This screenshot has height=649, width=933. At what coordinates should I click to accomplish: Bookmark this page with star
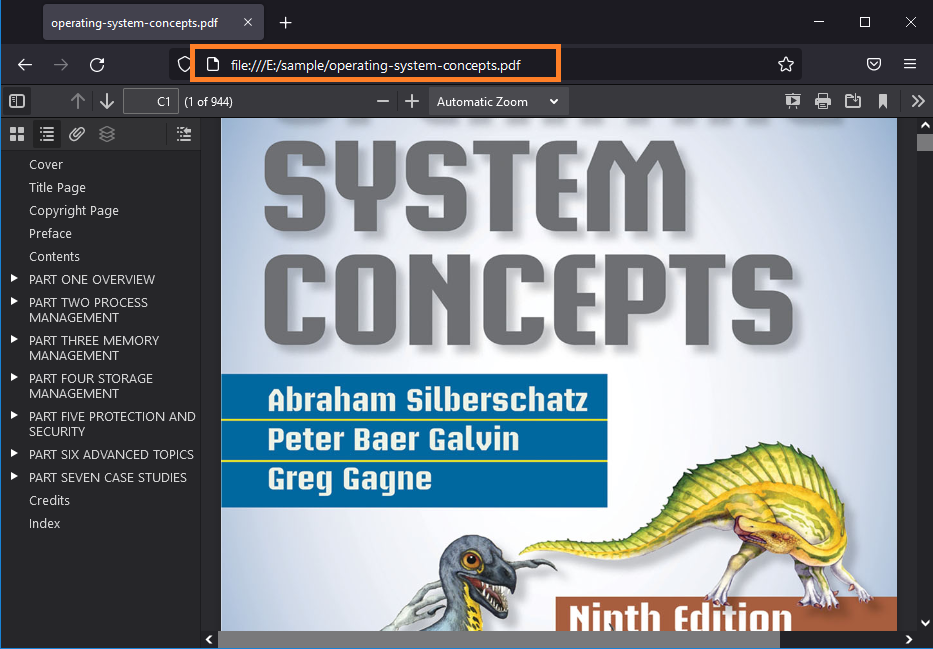coord(785,64)
